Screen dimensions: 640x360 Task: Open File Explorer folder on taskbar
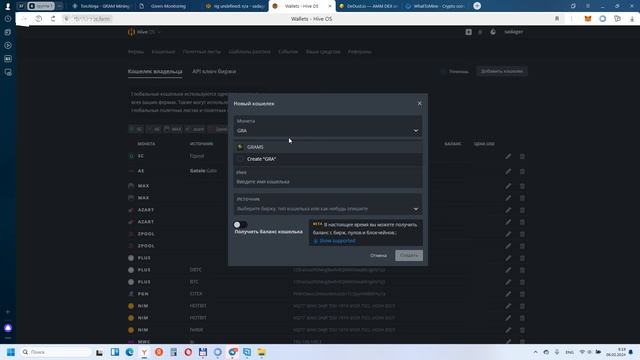coord(262,352)
